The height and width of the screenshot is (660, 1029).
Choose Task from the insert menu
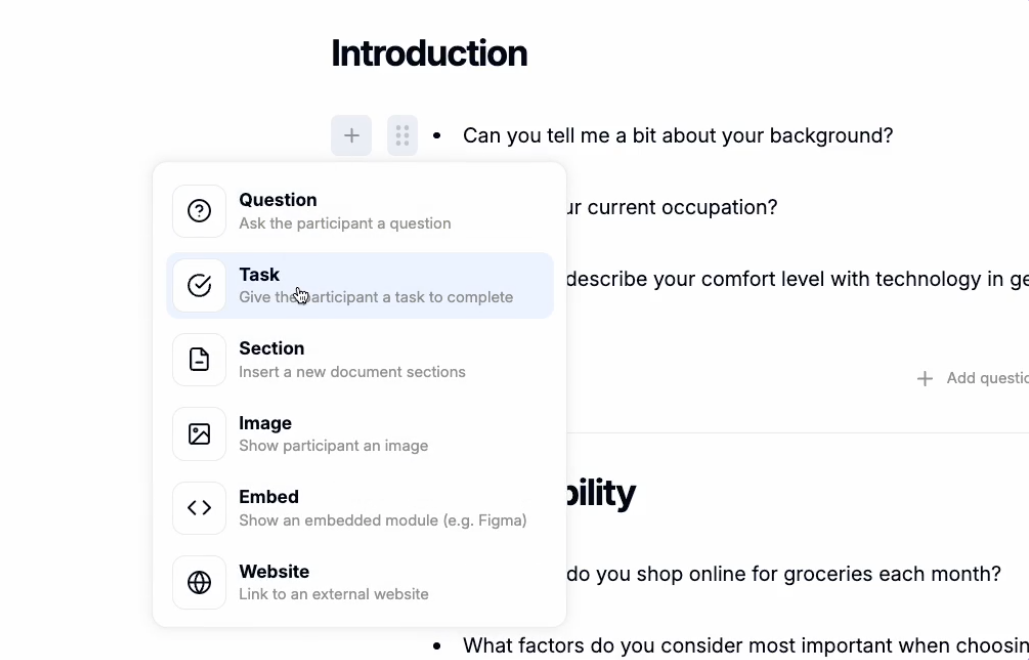point(360,285)
